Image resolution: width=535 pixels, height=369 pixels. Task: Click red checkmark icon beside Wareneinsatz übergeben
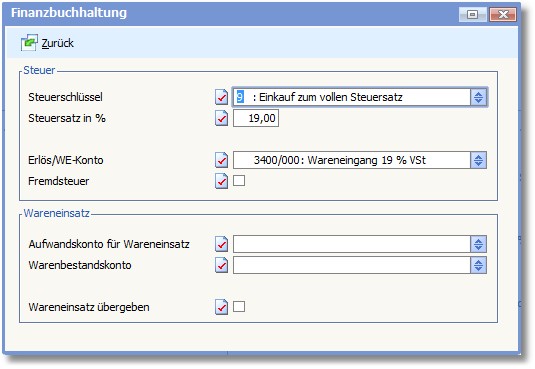coord(221,307)
